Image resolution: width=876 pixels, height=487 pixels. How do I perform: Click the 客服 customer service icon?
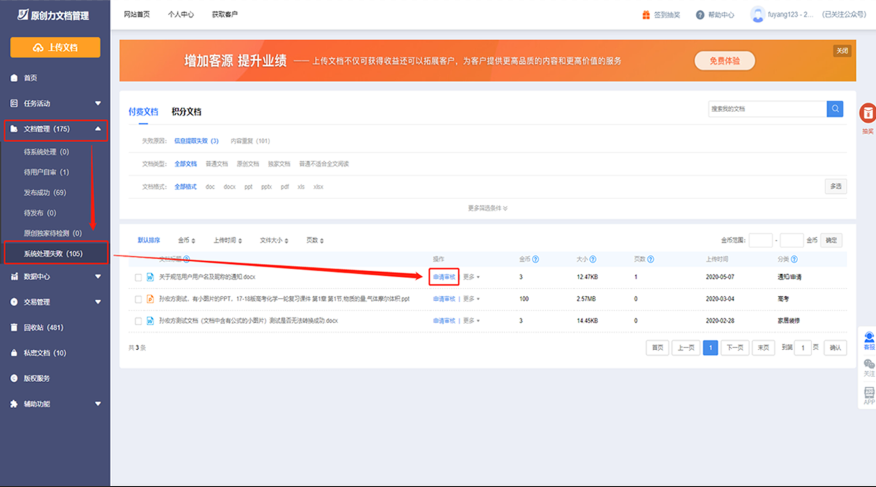point(868,339)
